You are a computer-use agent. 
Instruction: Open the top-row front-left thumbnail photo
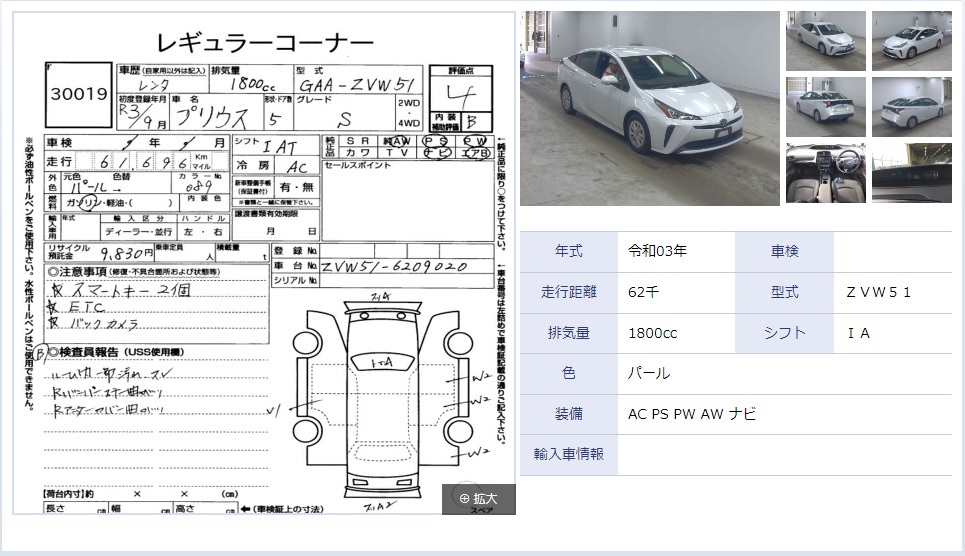(825, 41)
